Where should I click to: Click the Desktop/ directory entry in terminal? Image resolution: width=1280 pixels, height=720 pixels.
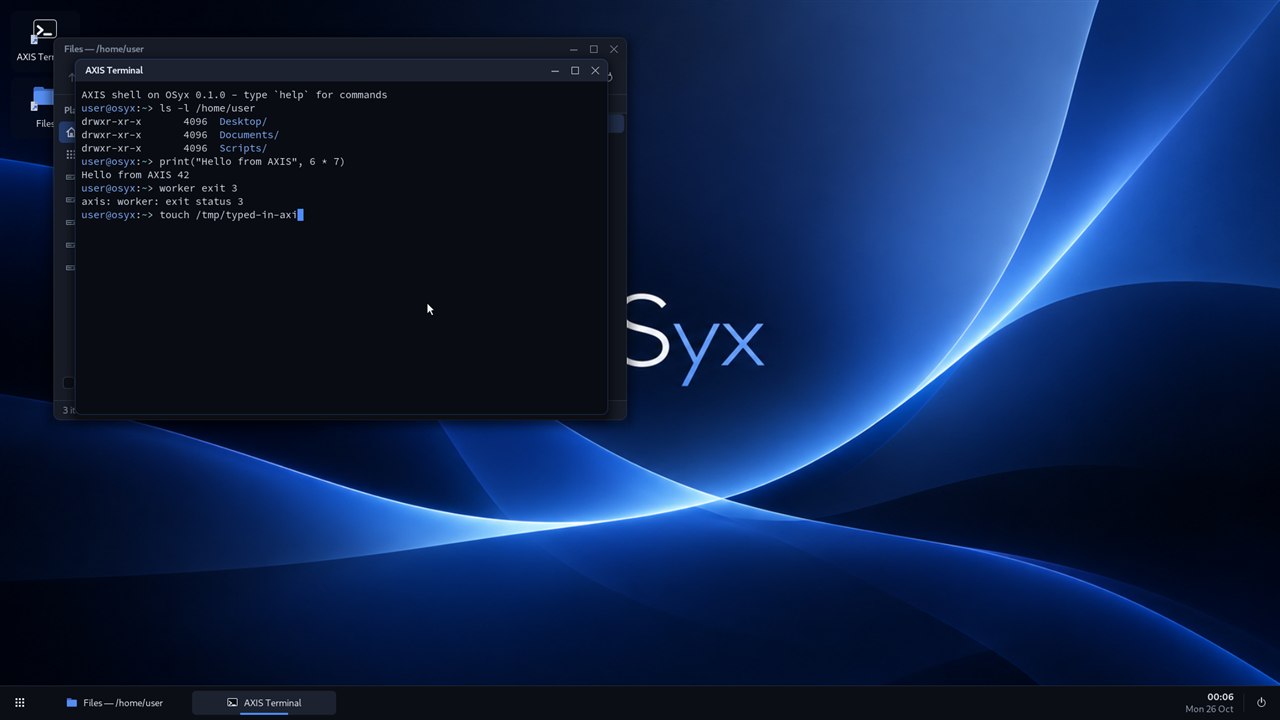[243, 122]
